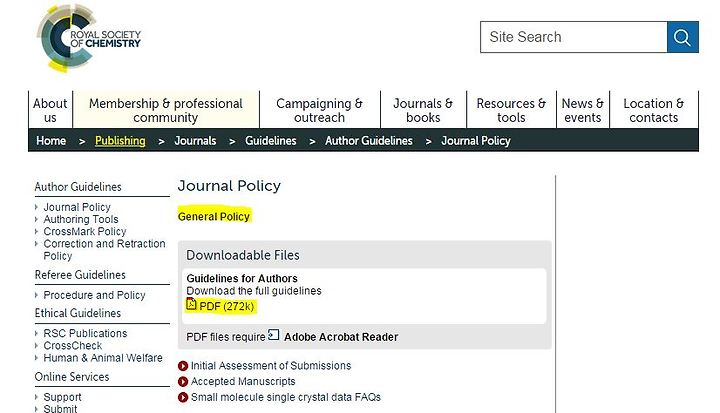This screenshot has width=720, height=413.
Task: Open Initial Assessment of Submissions
Action: tap(271, 366)
